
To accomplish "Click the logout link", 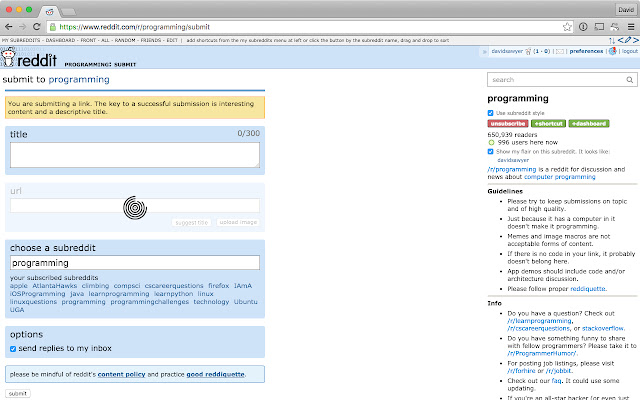I will point(630,51).
